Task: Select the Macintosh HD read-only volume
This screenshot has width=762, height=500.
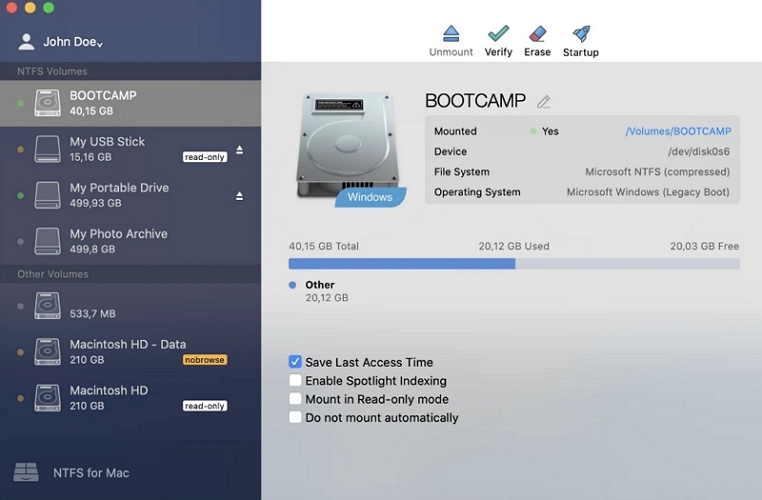Action: pyautogui.click(x=130, y=398)
